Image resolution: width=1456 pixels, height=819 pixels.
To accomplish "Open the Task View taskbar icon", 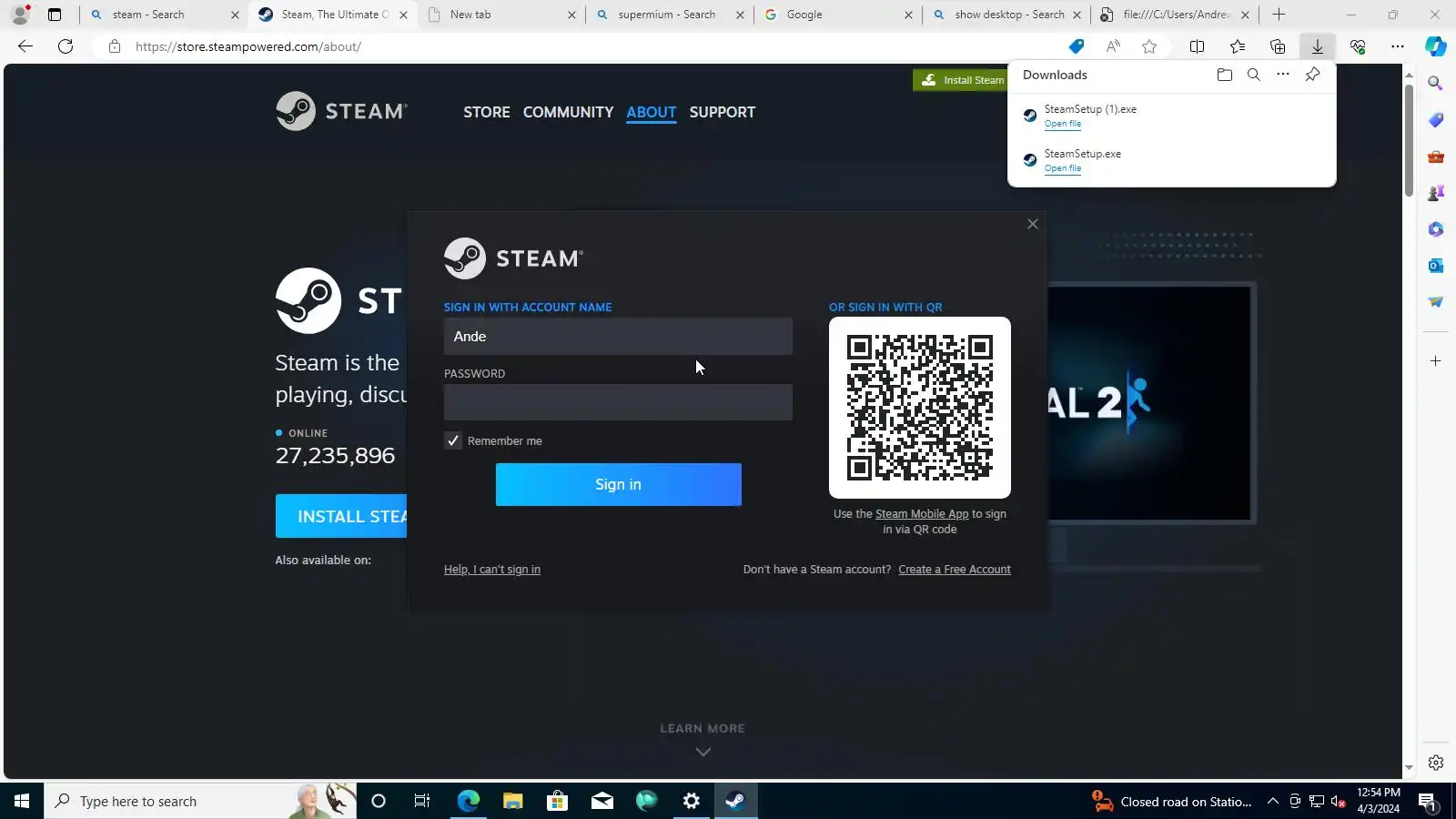I will (x=422, y=801).
